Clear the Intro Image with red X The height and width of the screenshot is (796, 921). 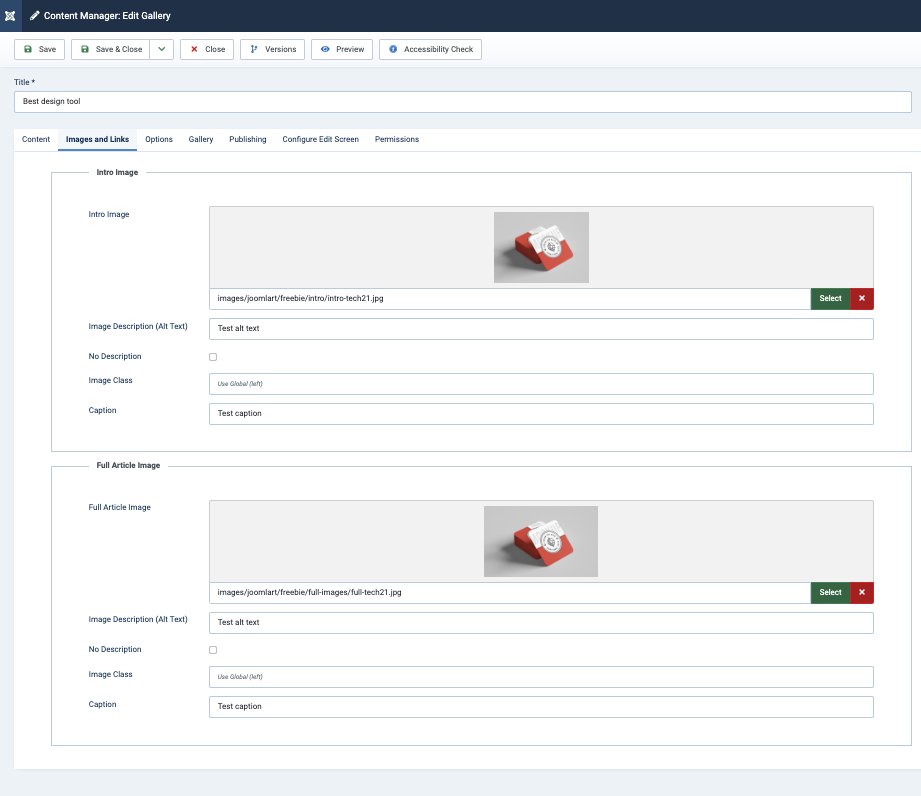coord(861,298)
